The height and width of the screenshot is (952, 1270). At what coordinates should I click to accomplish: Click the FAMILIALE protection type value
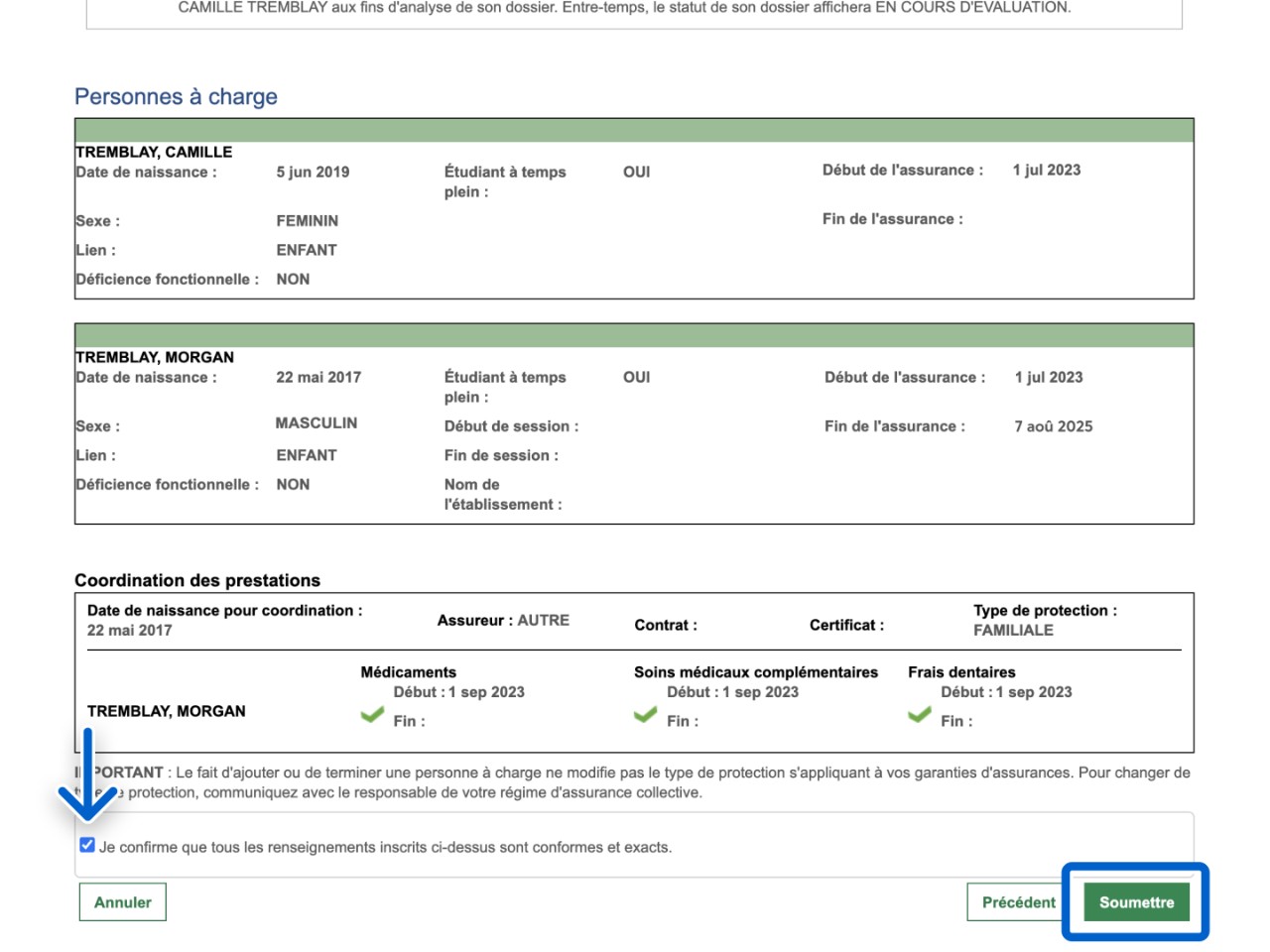point(1013,630)
